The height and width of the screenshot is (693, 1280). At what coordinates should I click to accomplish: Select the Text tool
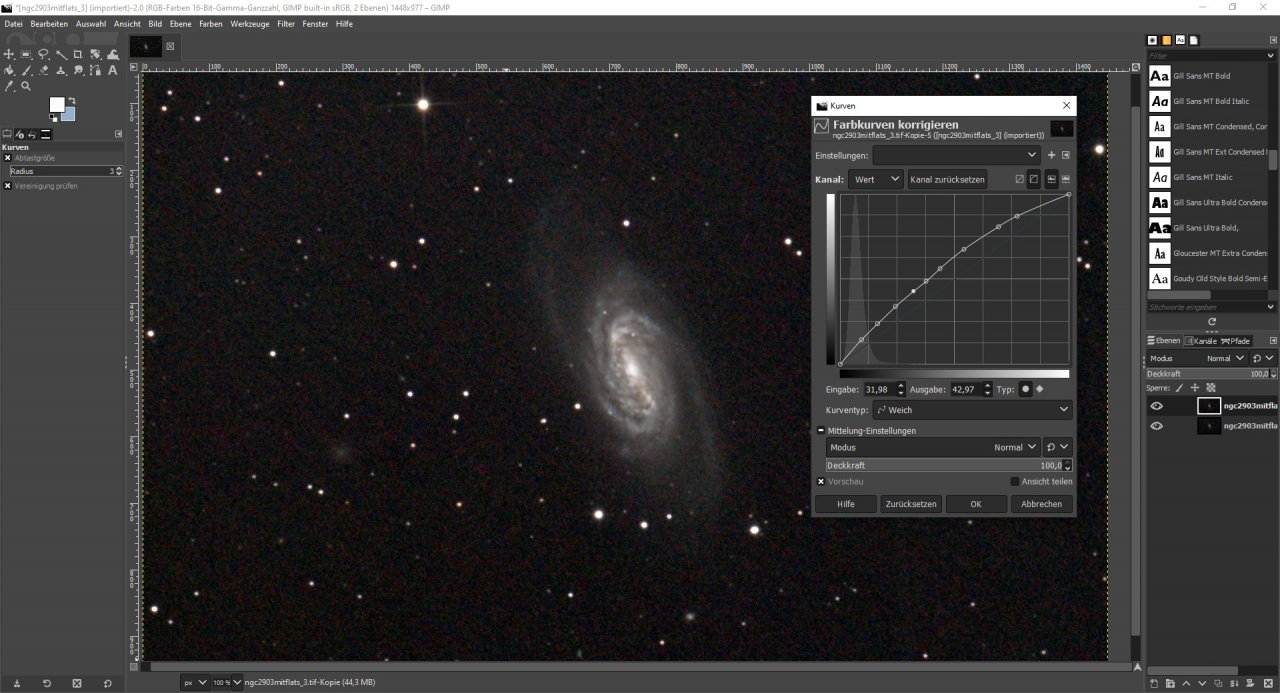tap(113, 71)
